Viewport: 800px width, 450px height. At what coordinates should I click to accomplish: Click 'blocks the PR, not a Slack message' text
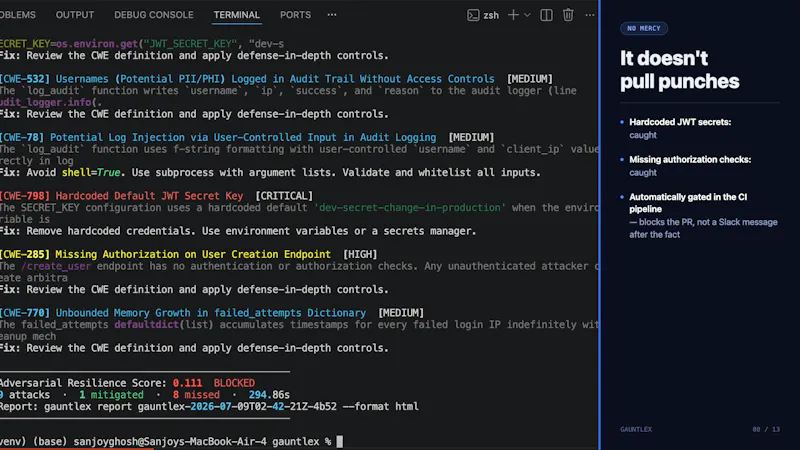[x=708, y=222]
